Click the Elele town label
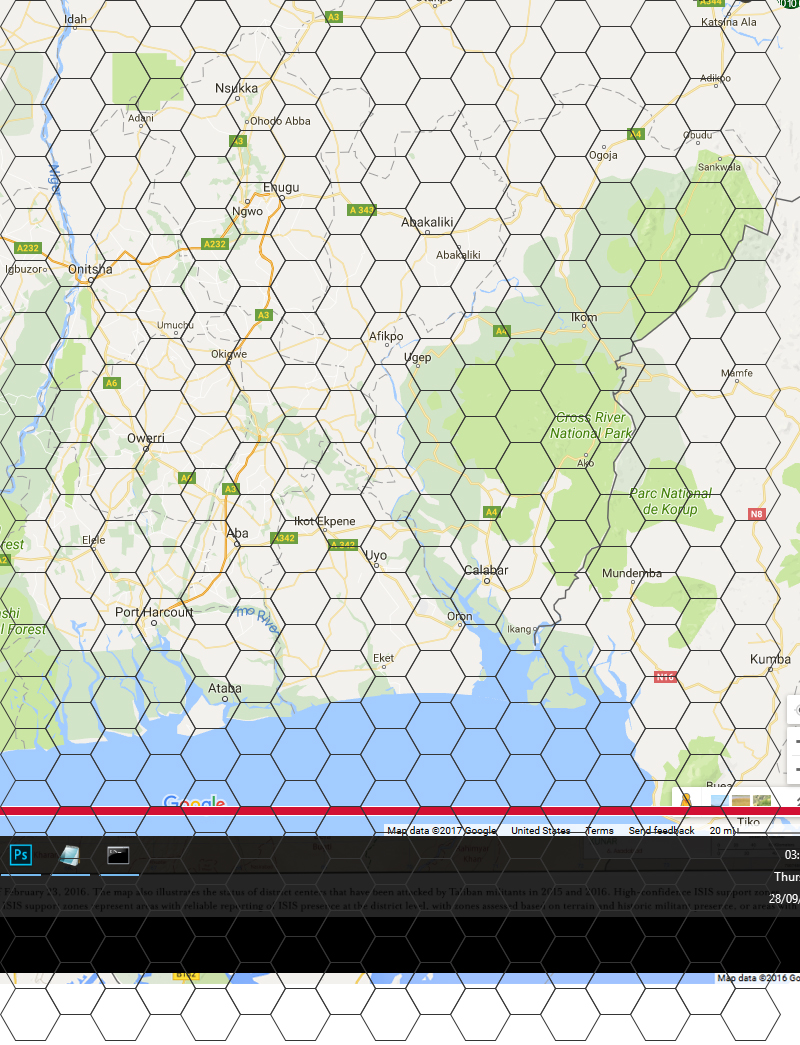 coord(93,540)
